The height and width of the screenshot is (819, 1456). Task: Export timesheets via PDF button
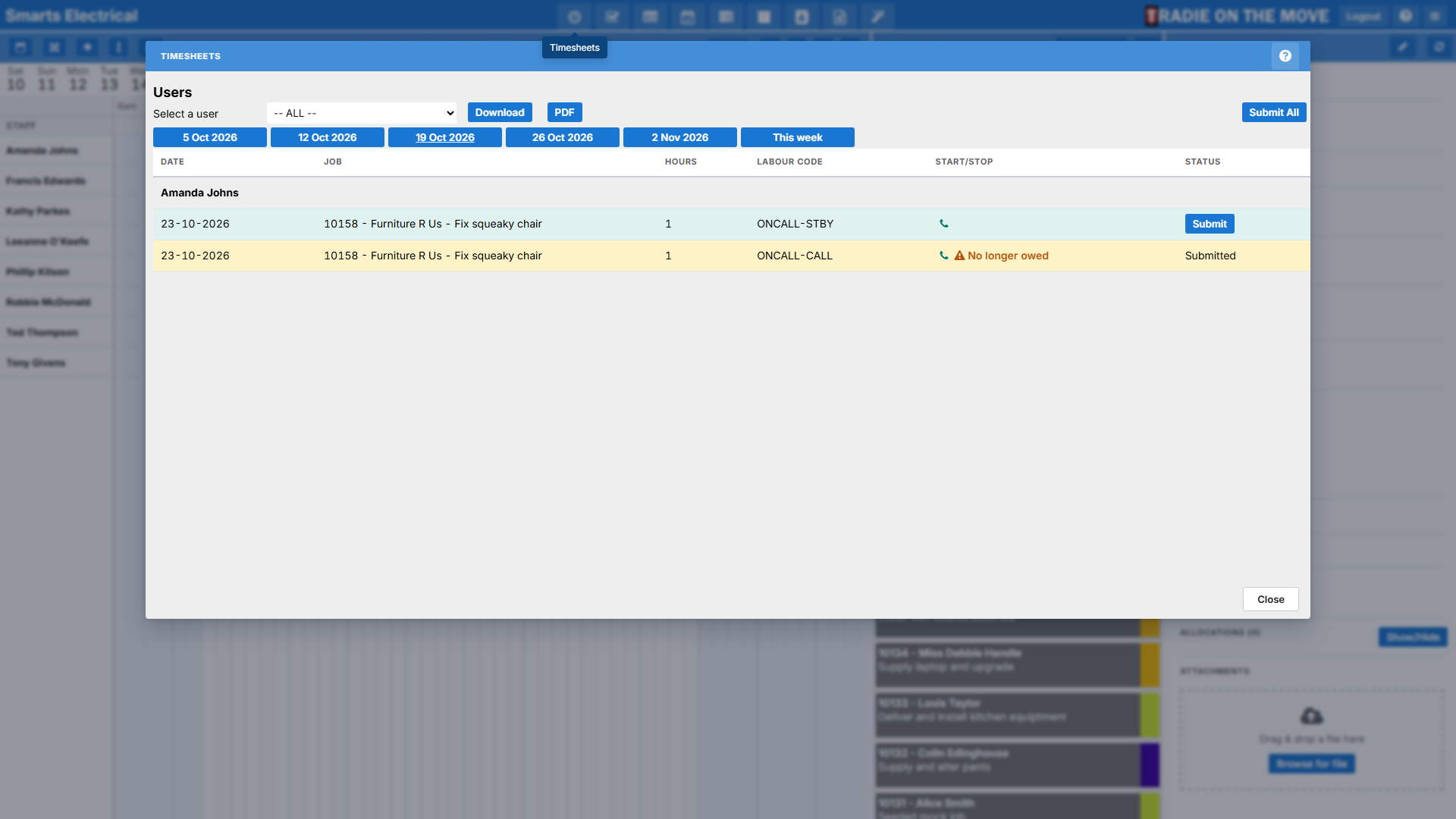(564, 112)
